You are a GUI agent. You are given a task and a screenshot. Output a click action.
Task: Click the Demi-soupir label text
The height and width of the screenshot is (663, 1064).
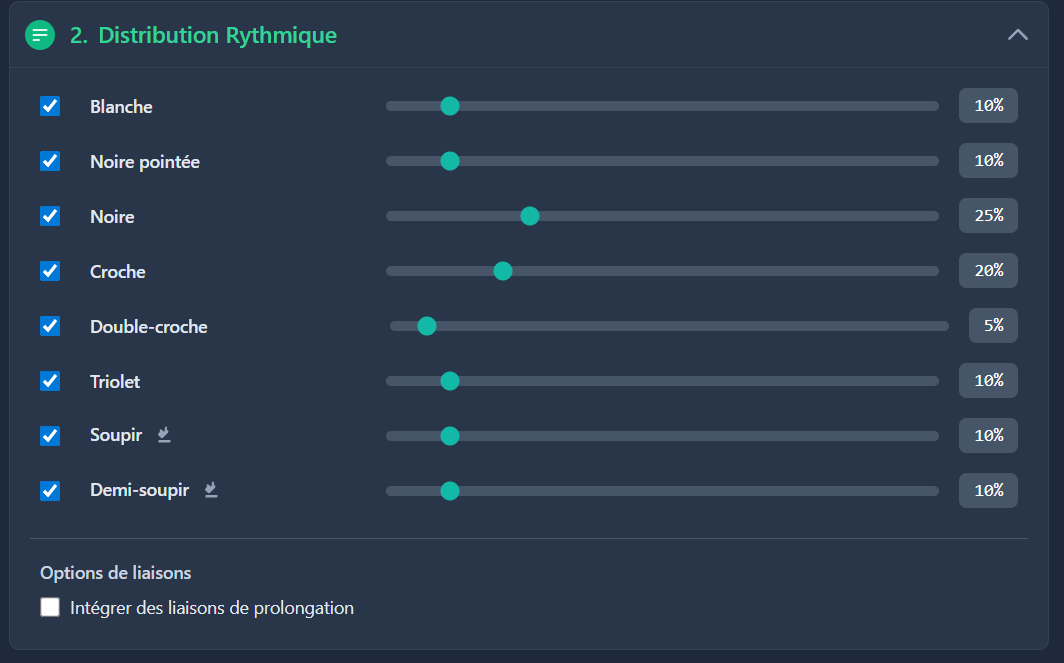139,490
